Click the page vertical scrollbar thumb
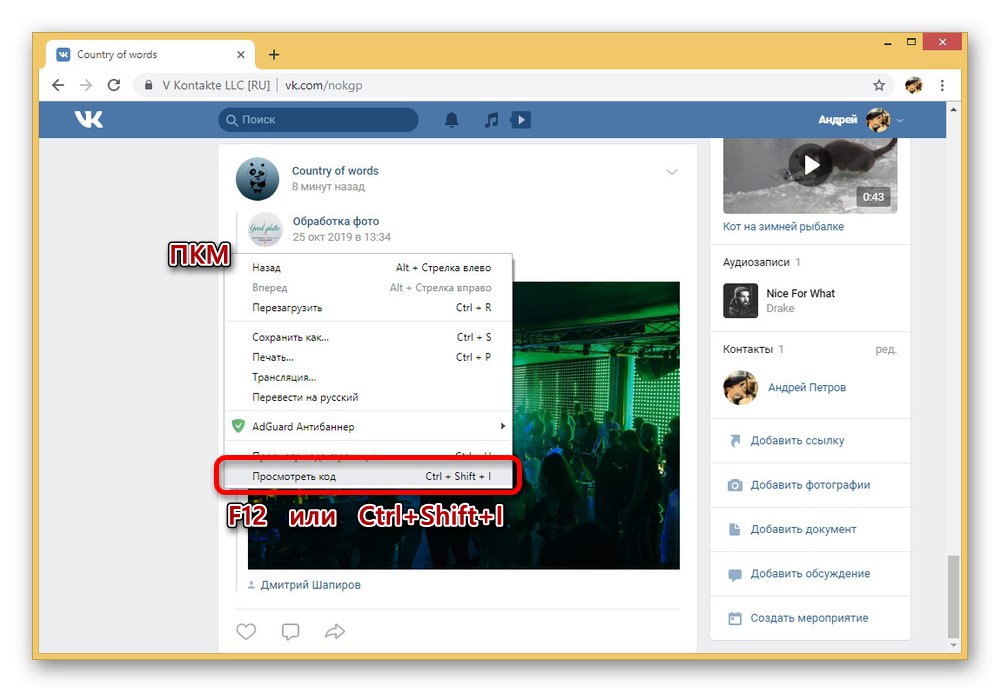 953,596
